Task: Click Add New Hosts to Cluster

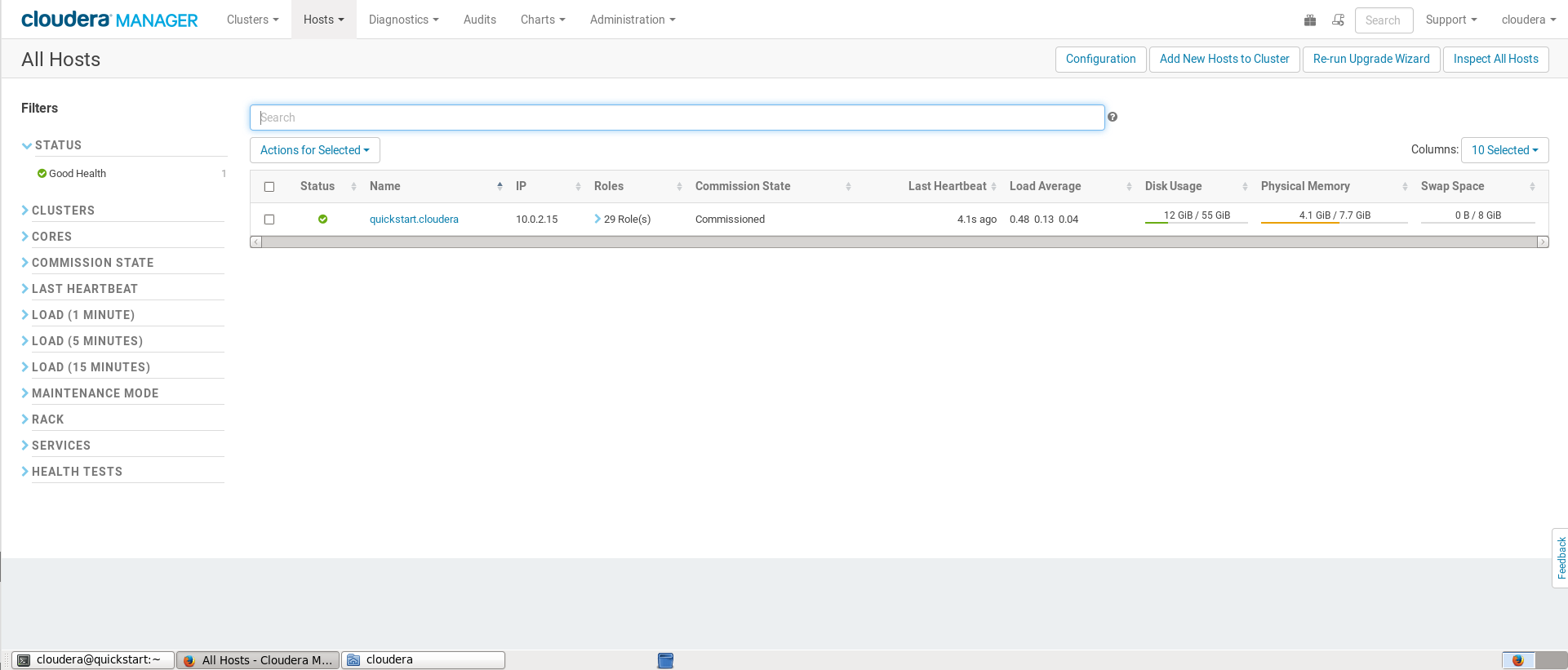Action: [x=1224, y=59]
